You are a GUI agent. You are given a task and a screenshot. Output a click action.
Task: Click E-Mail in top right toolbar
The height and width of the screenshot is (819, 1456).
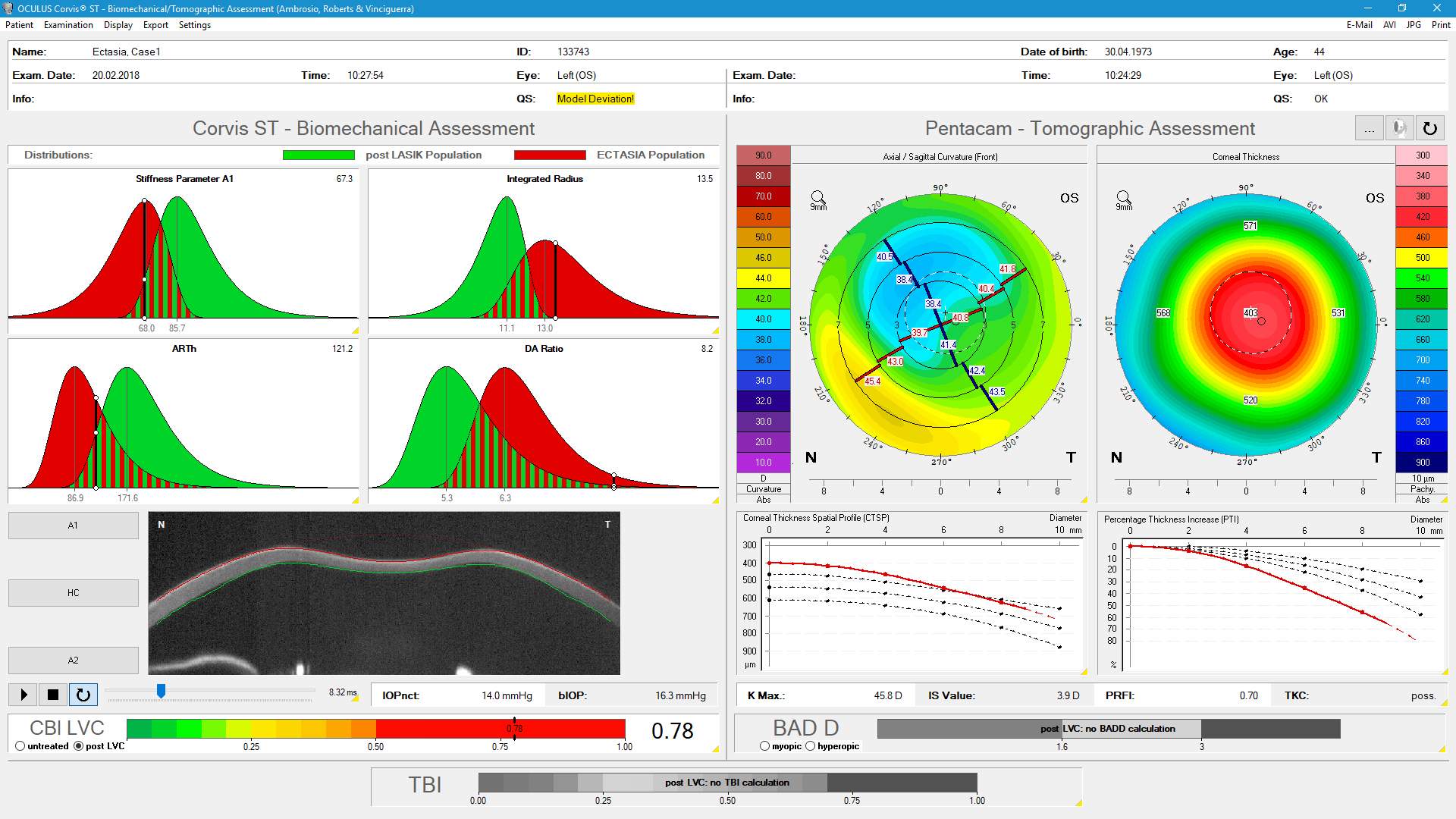(1359, 25)
